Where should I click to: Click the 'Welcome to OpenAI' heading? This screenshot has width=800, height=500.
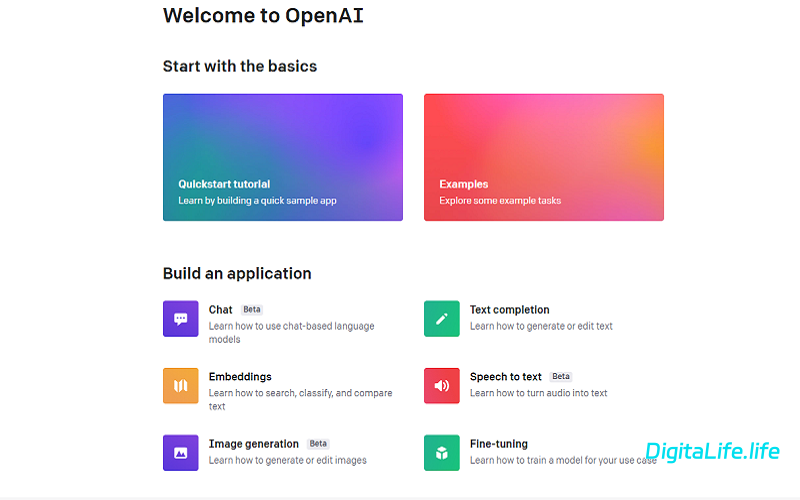click(x=262, y=15)
